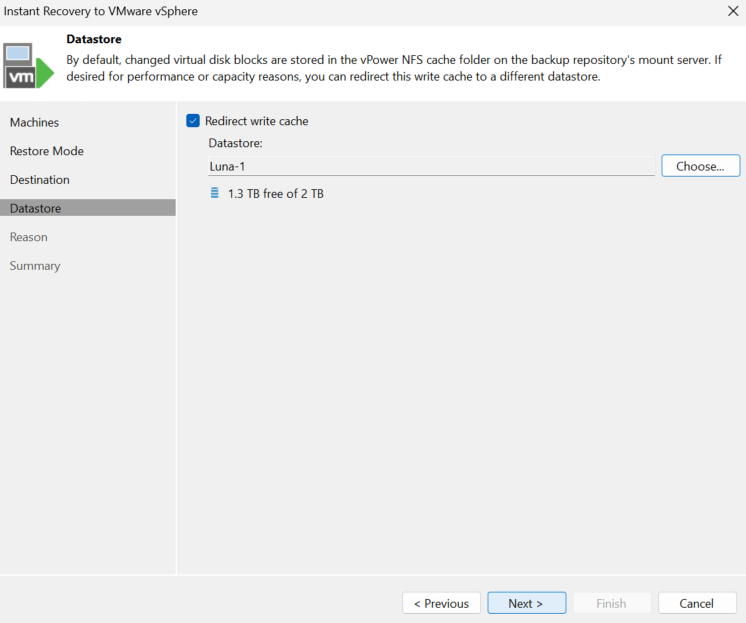Select the Datastore step in sidebar
This screenshot has height=623, width=746.
[x=88, y=208]
